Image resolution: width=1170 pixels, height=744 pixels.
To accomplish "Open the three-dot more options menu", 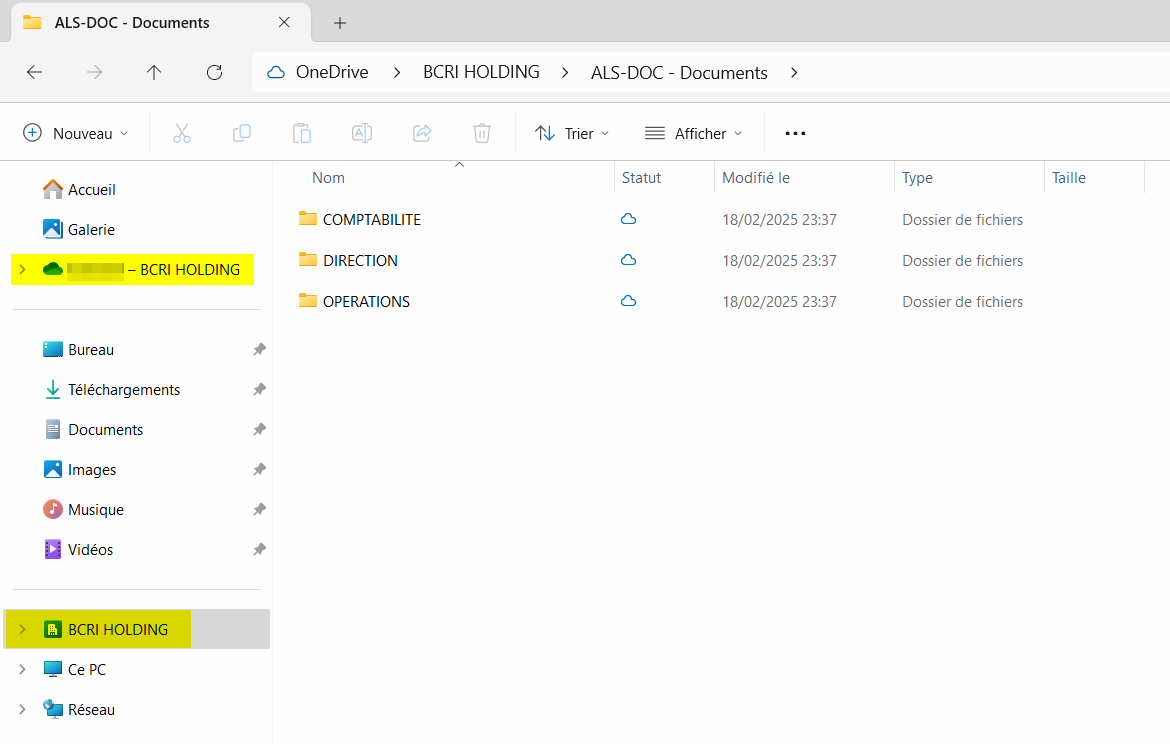I will click(795, 134).
